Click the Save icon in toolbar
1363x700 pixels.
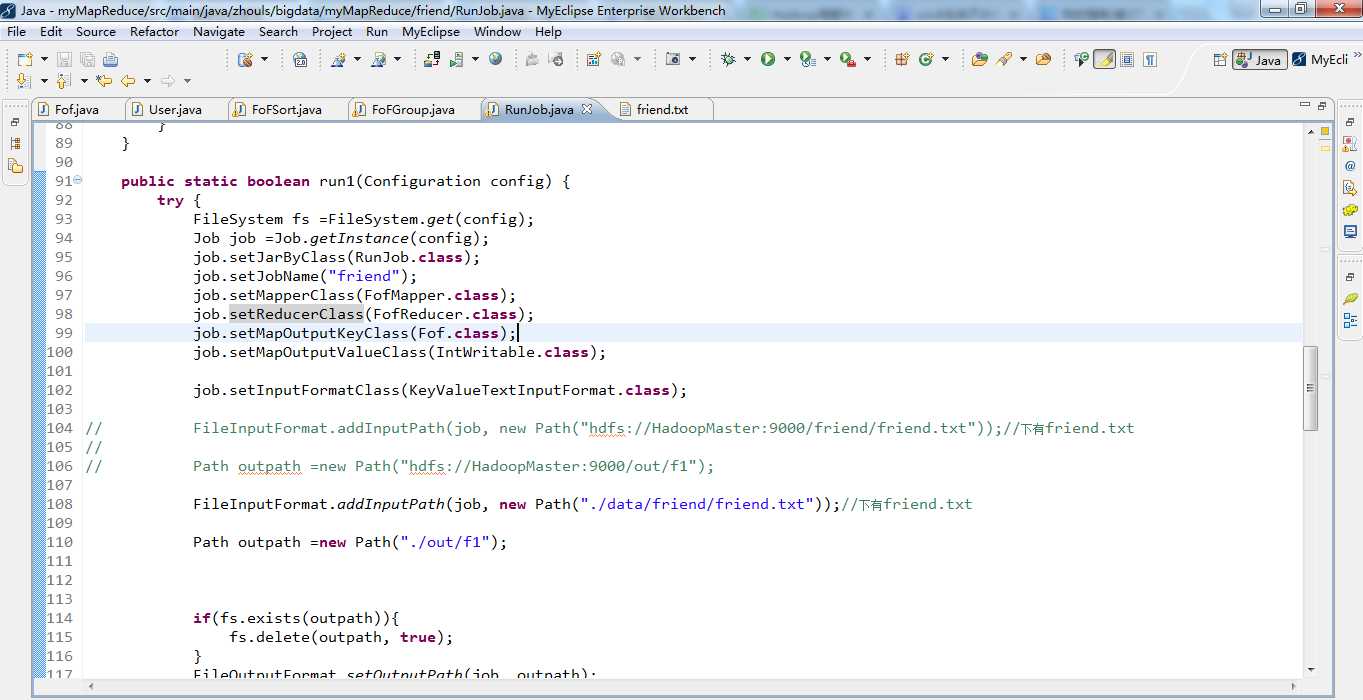pyautogui.click(x=63, y=60)
